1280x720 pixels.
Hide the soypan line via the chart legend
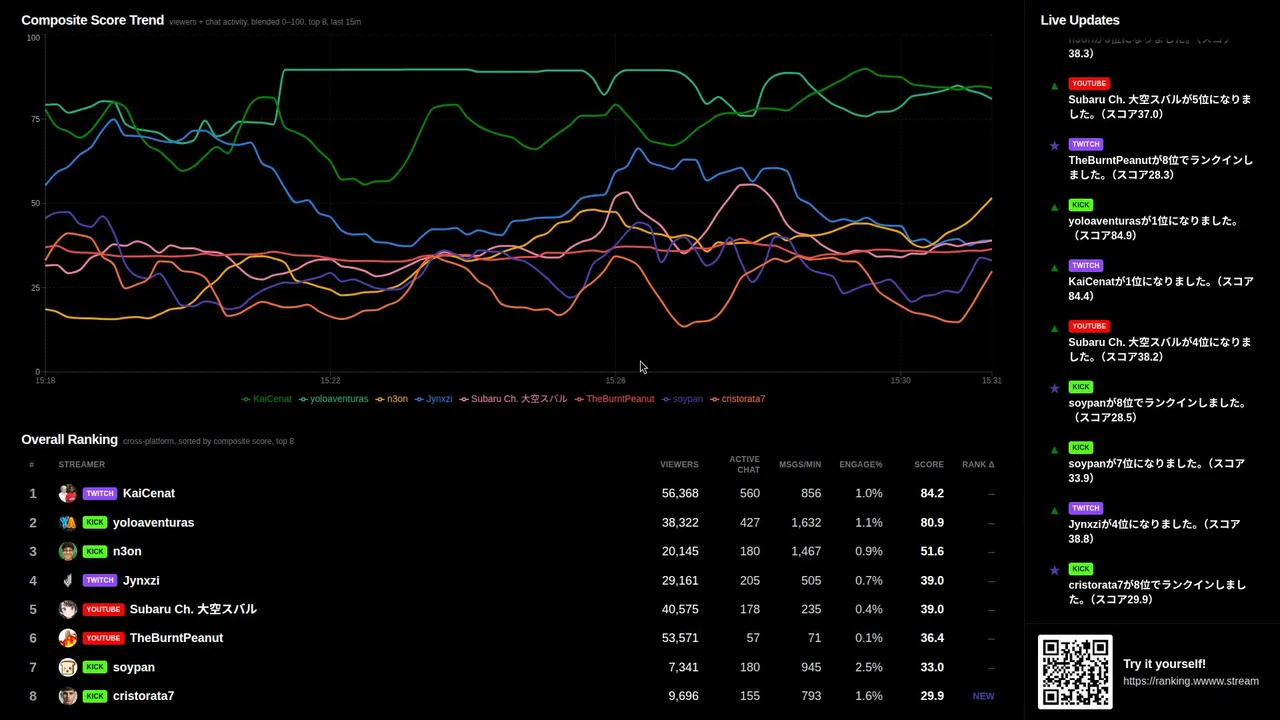tap(682, 399)
